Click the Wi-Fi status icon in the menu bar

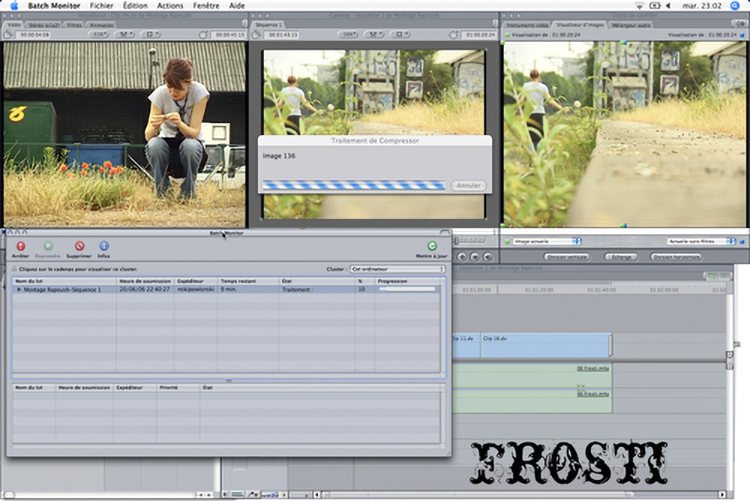tap(640, 6)
